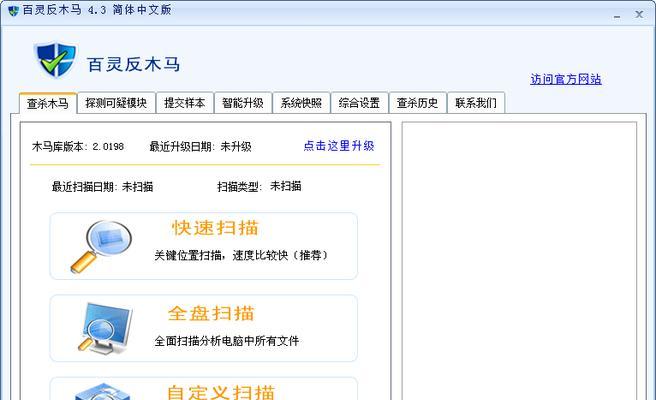Click the custom scan cube icon
This screenshot has width=656, height=400.
[x=103, y=391]
